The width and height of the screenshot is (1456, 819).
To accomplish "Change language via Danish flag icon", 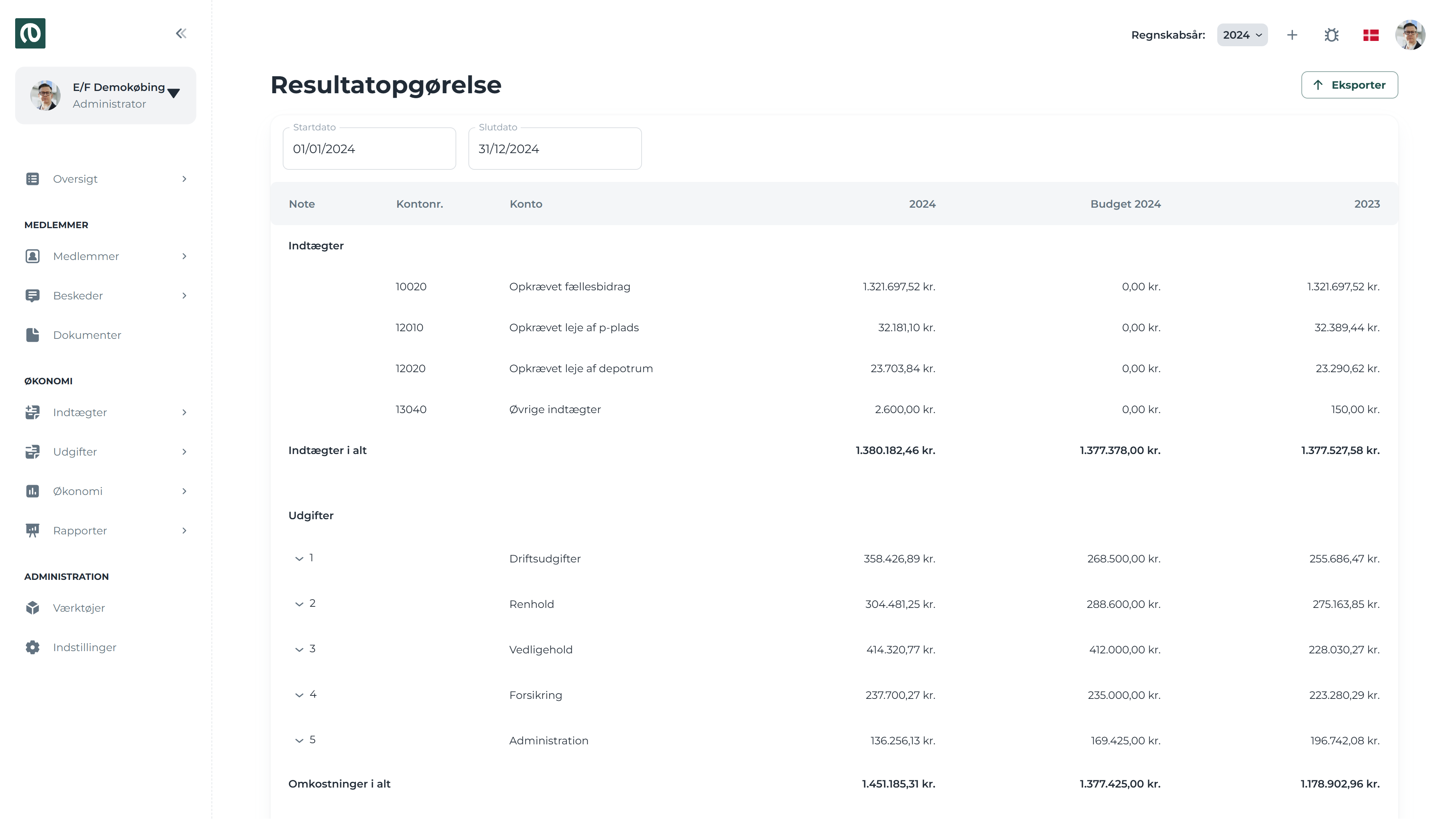I will (1371, 35).
